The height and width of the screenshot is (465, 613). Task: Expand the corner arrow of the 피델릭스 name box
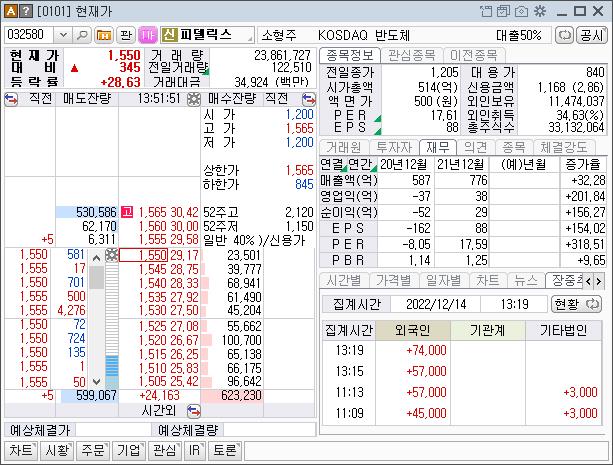click(x=250, y=39)
